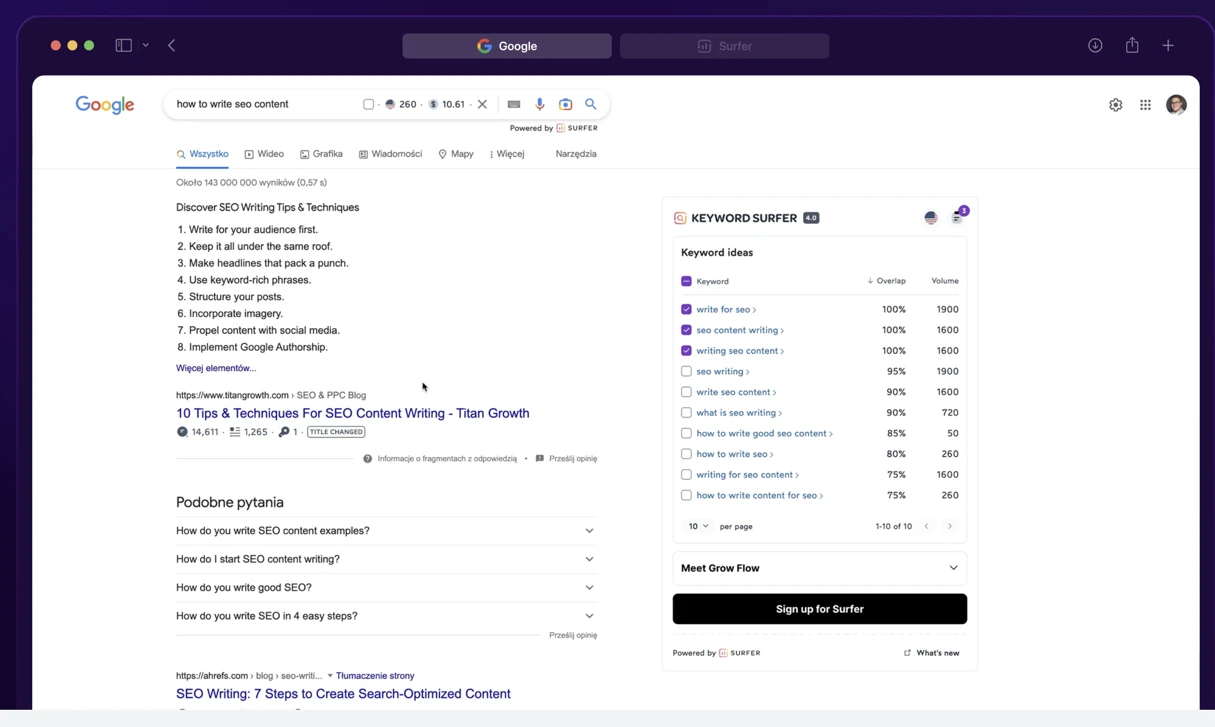Click the US flag icon in Keyword Surfer
Image resolution: width=1215 pixels, height=727 pixels.
(x=931, y=218)
